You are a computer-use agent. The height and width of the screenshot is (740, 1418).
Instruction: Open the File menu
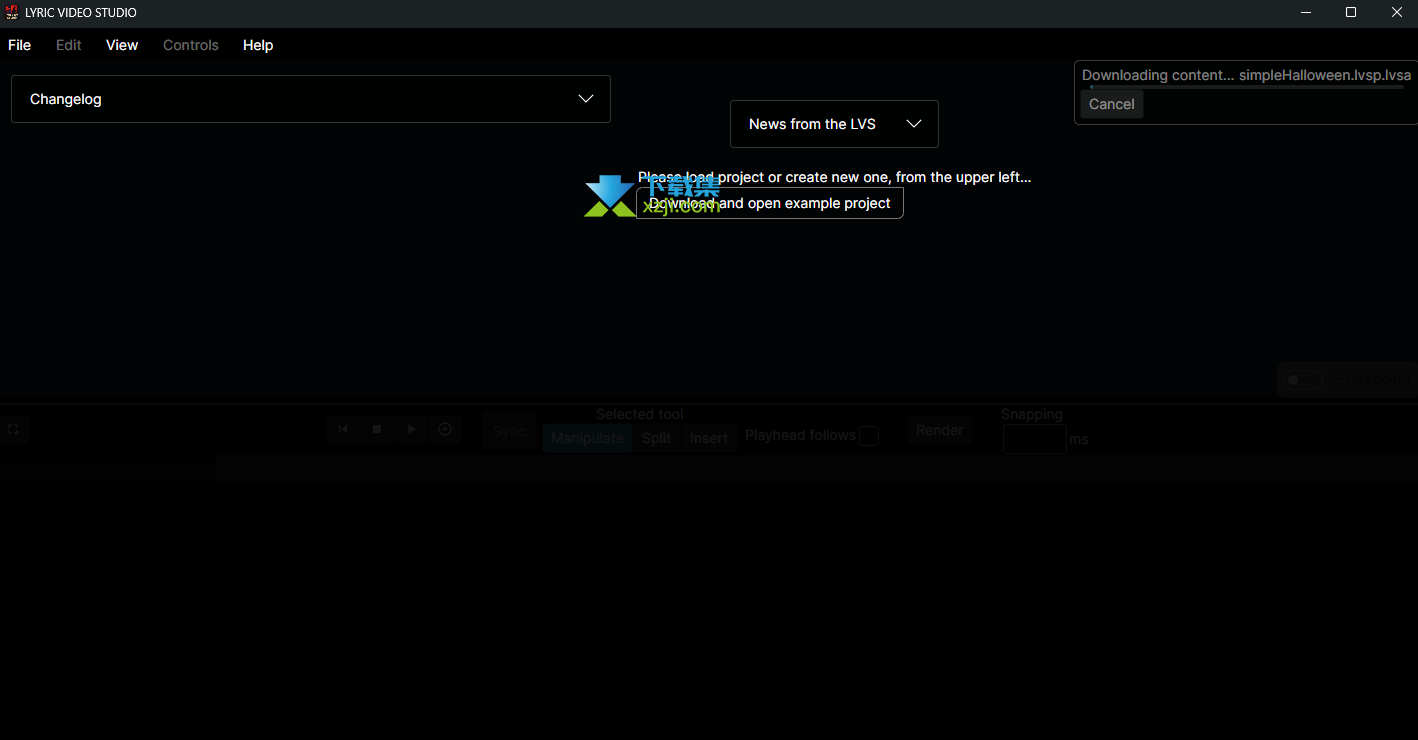click(19, 45)
